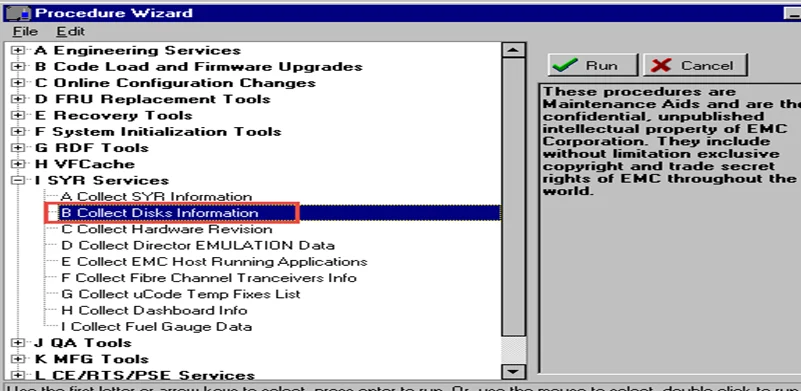
Task: Select D Collect Director EMULATION Data
Action: (x=198, y=246)
